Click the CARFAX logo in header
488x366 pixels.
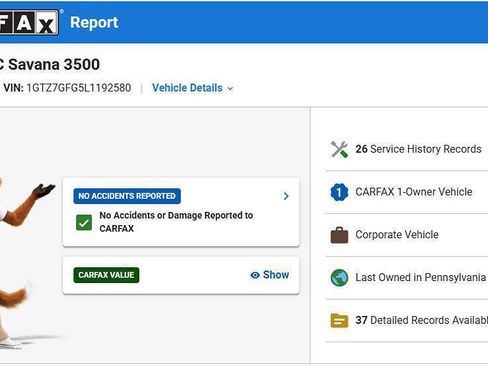[29, 23]
